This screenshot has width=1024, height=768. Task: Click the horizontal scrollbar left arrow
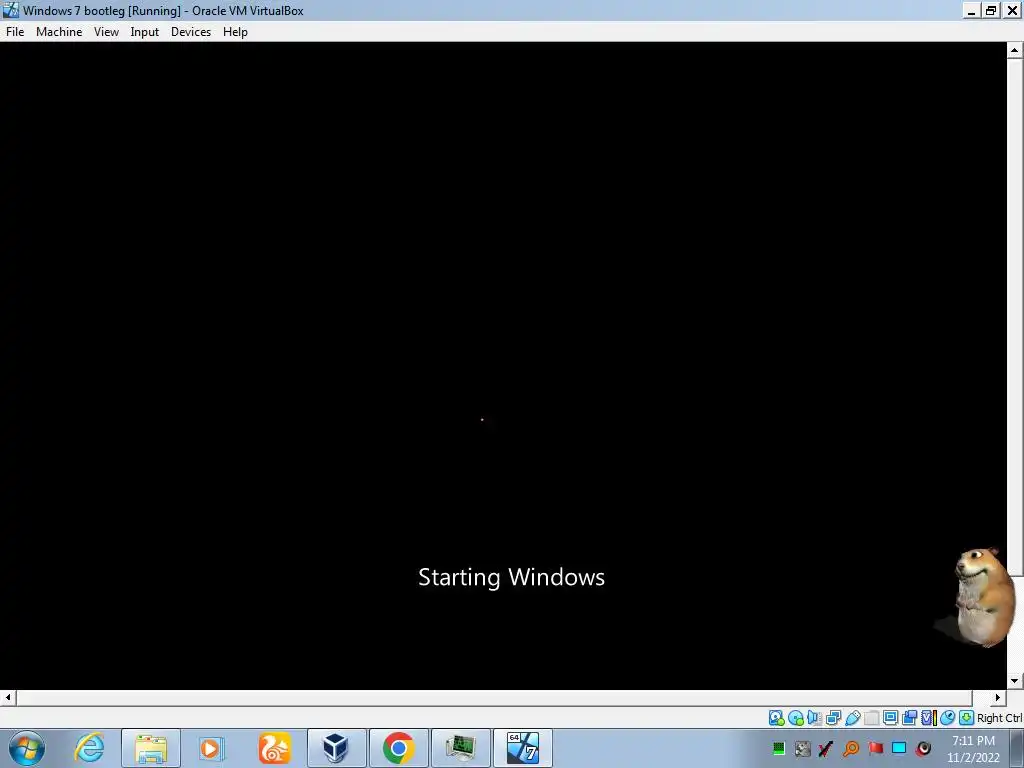coord(8,697)
